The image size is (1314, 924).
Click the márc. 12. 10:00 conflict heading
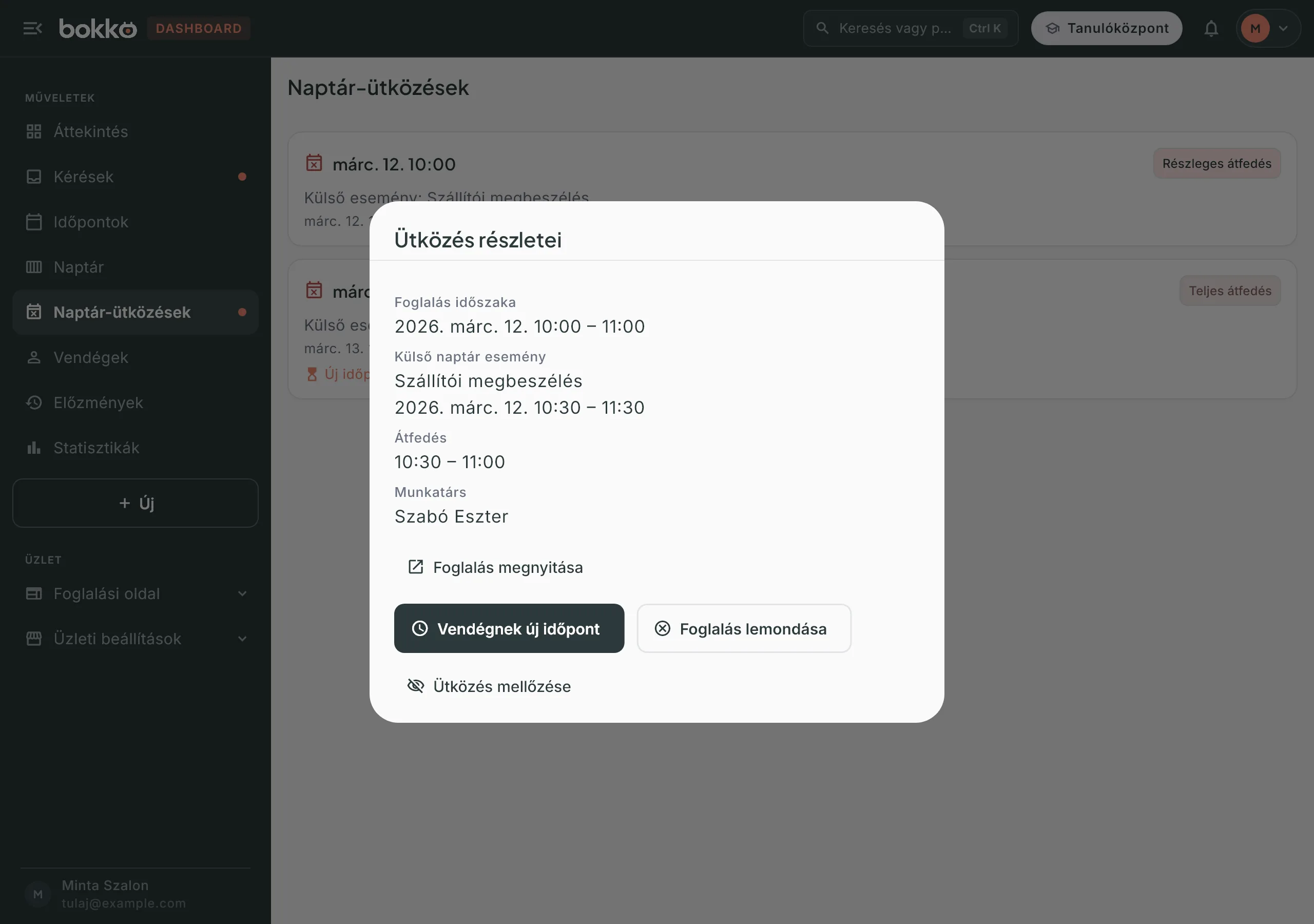coord(394,164)
